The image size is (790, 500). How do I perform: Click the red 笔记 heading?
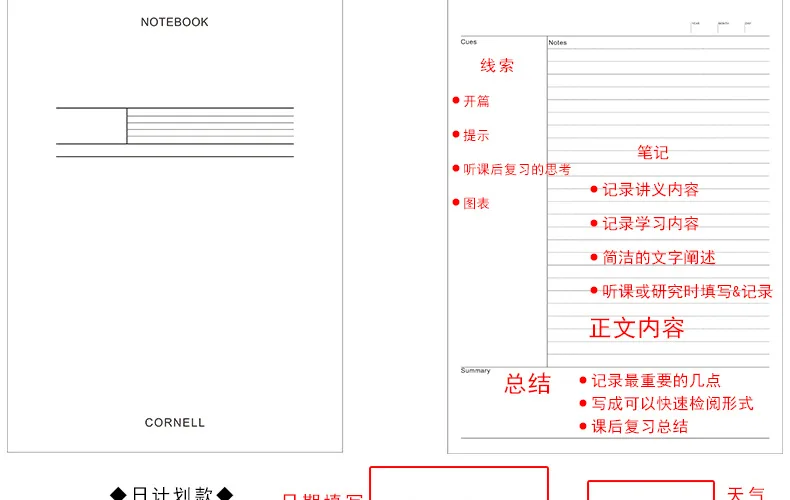(652, 152)
